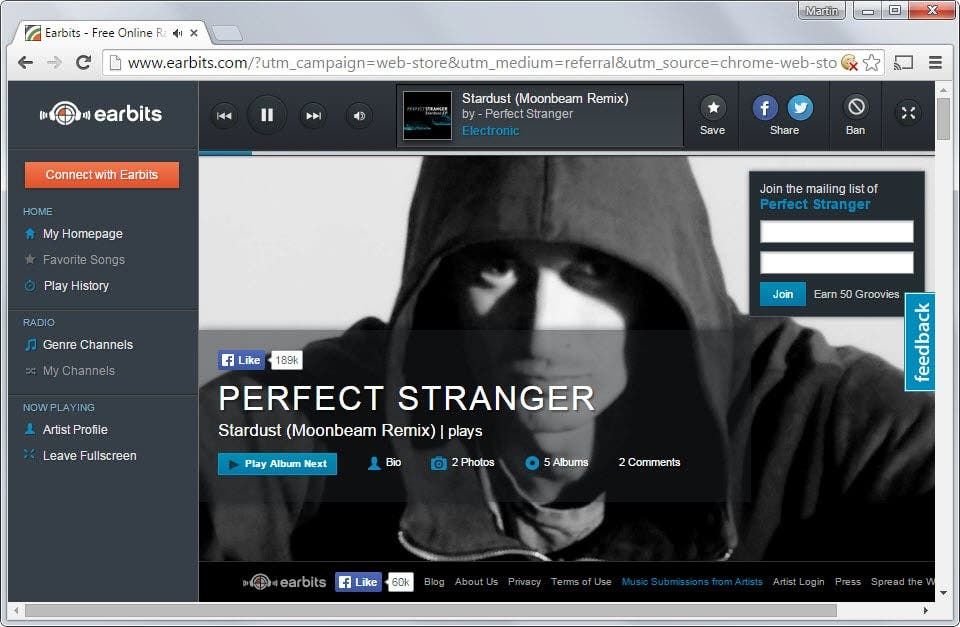Click the Play Album Next button
The height and width of the screenshot is (627, 960).
pos(277,464)
